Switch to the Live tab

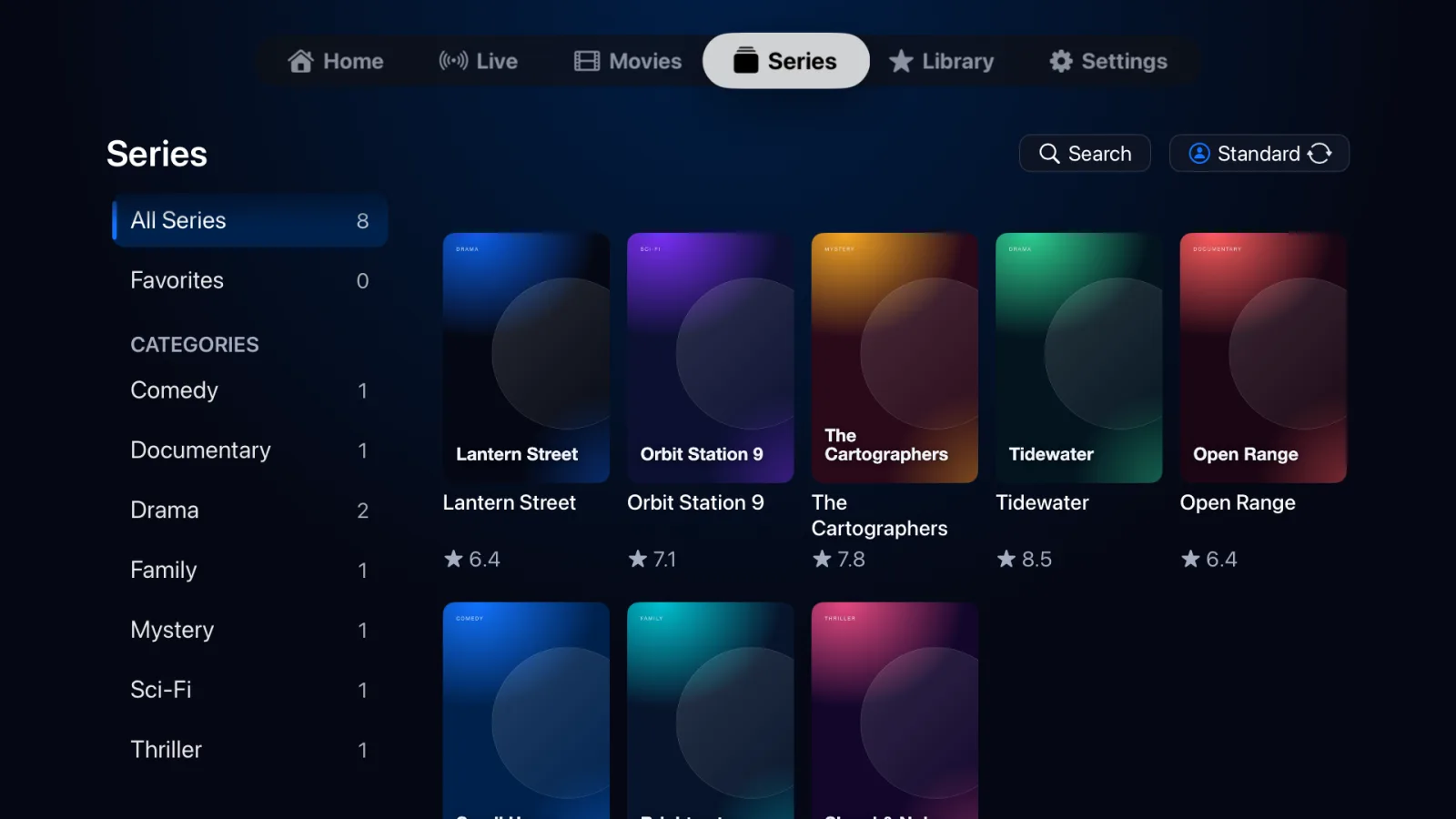479,61
